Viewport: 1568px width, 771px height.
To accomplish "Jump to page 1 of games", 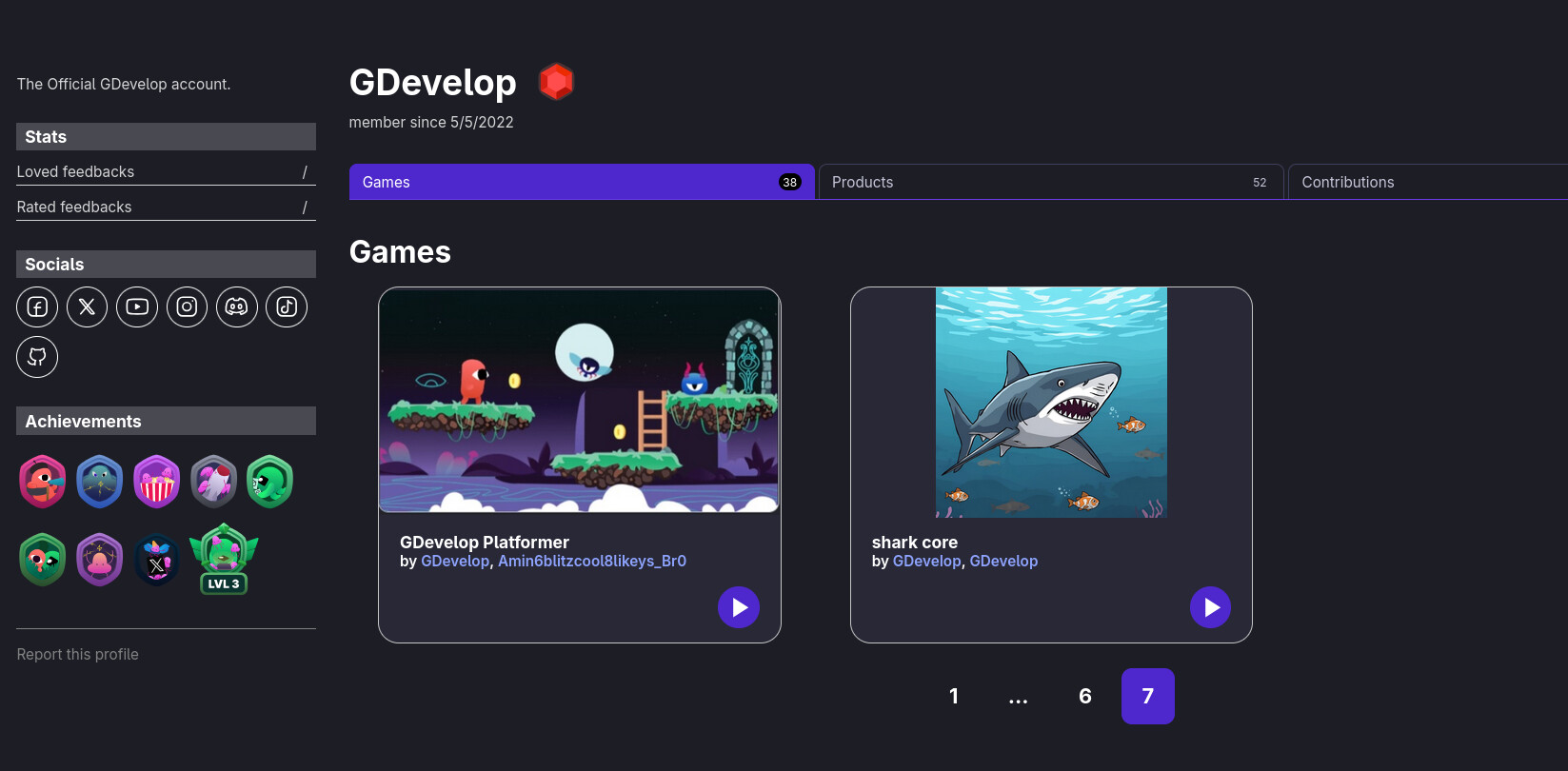I will [x=954, y=697].
